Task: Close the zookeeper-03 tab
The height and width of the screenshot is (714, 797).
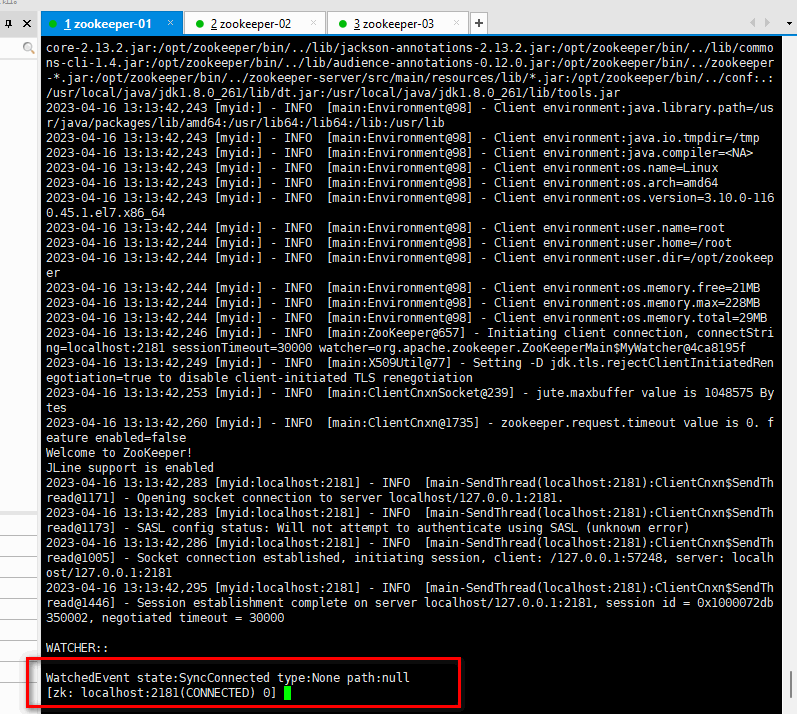Action: [456, 23]
